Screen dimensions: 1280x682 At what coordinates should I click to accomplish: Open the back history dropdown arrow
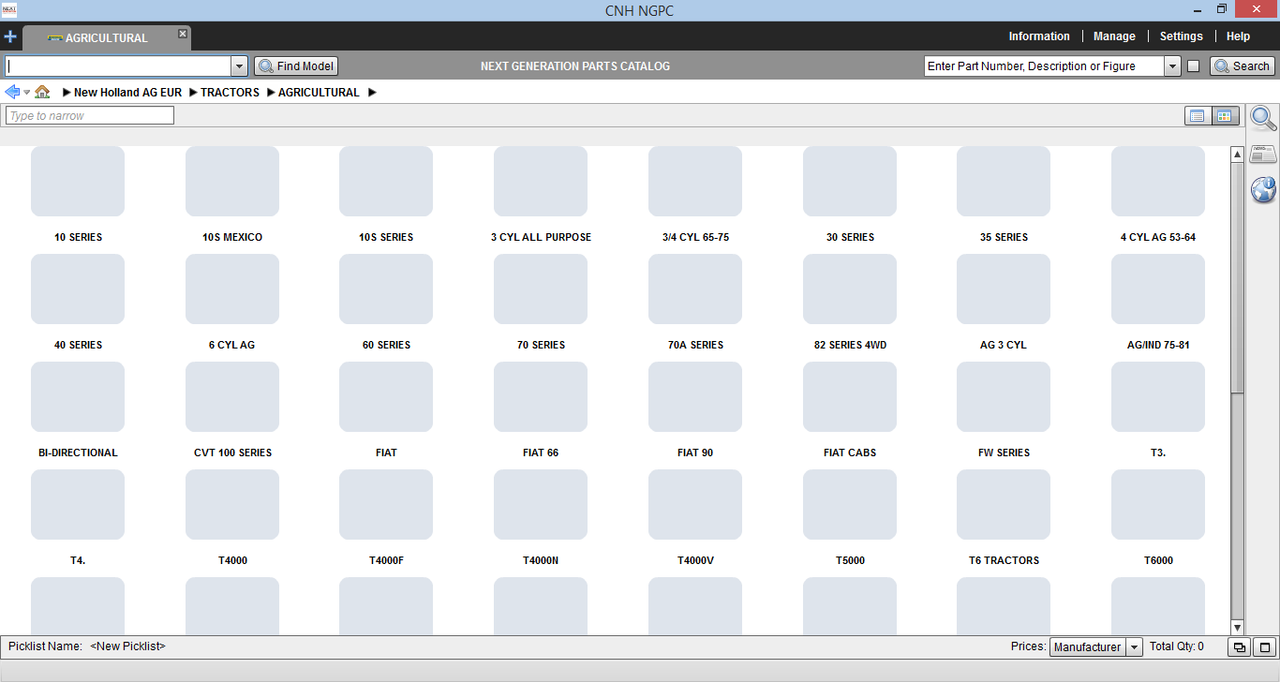27,92
